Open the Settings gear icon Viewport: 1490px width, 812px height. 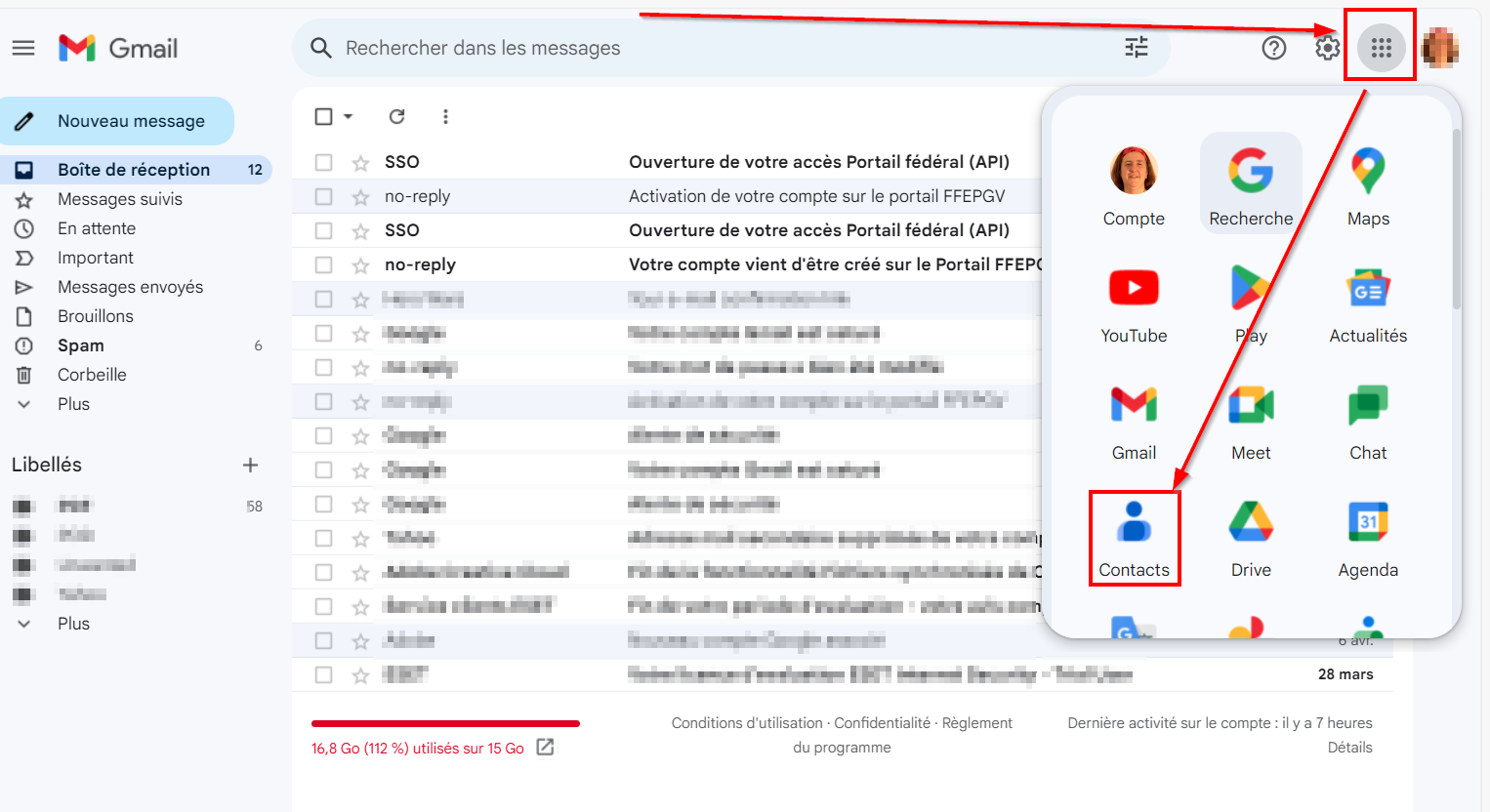[x=1327, y=48]
